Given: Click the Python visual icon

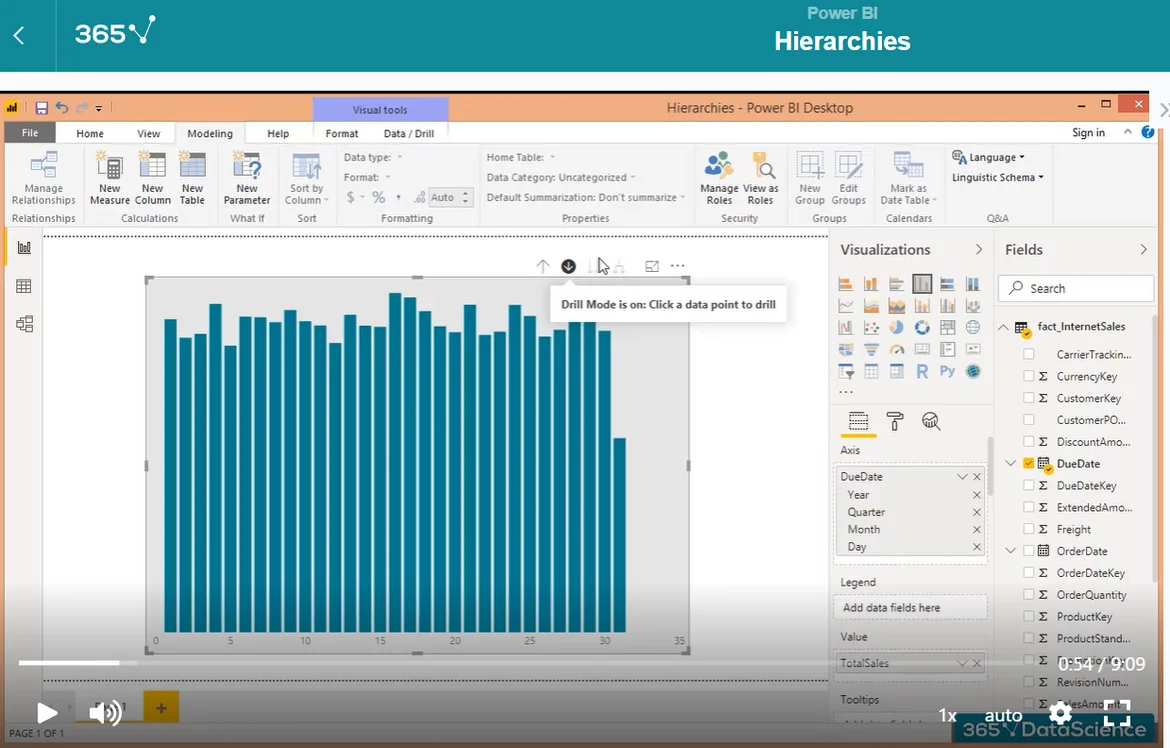Looking at the screenshot, I should point(947,372).
